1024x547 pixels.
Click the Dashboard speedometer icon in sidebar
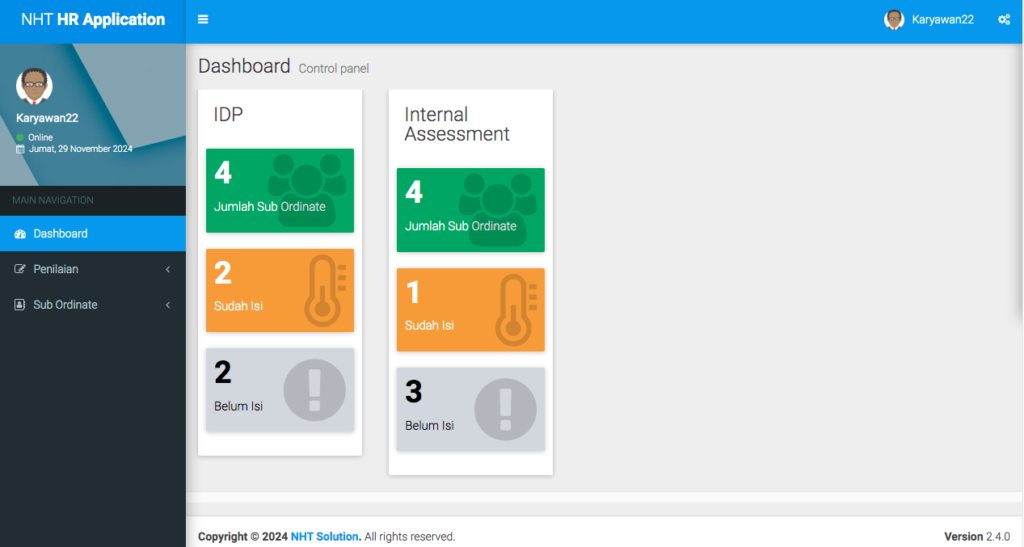click(x=20, y=234)
